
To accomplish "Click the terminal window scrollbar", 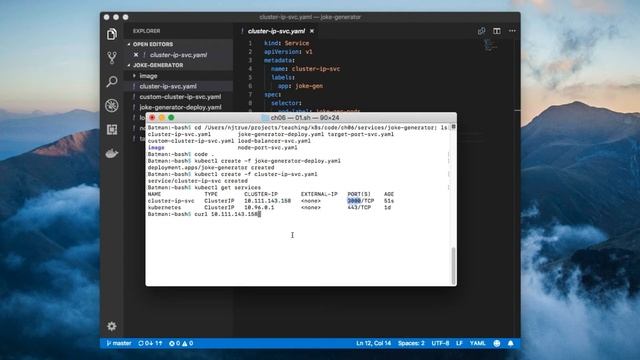I will 453,265.
